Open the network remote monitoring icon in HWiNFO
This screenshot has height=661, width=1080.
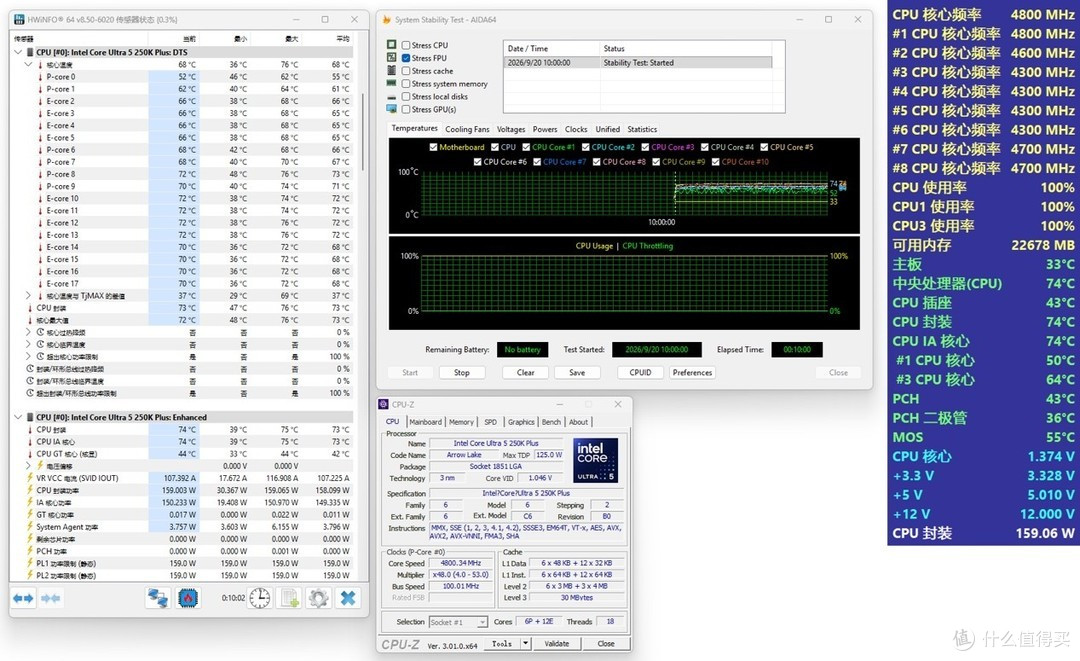158,598
